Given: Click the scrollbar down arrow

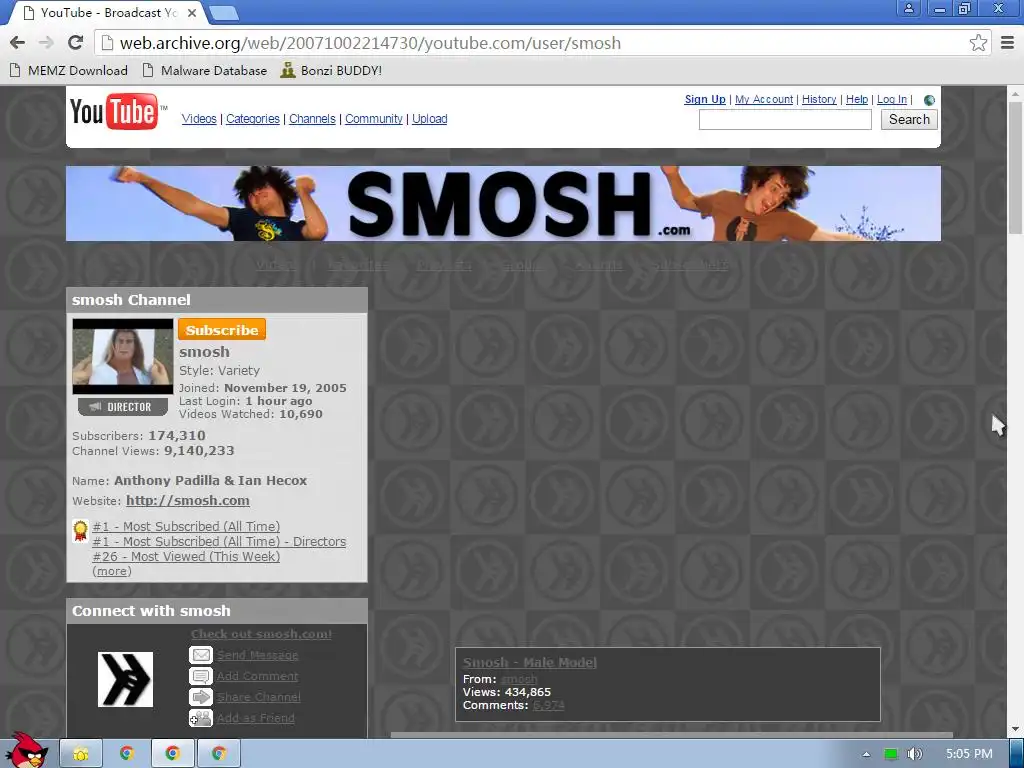Looking at the screenshot, I should [1015, 729].
